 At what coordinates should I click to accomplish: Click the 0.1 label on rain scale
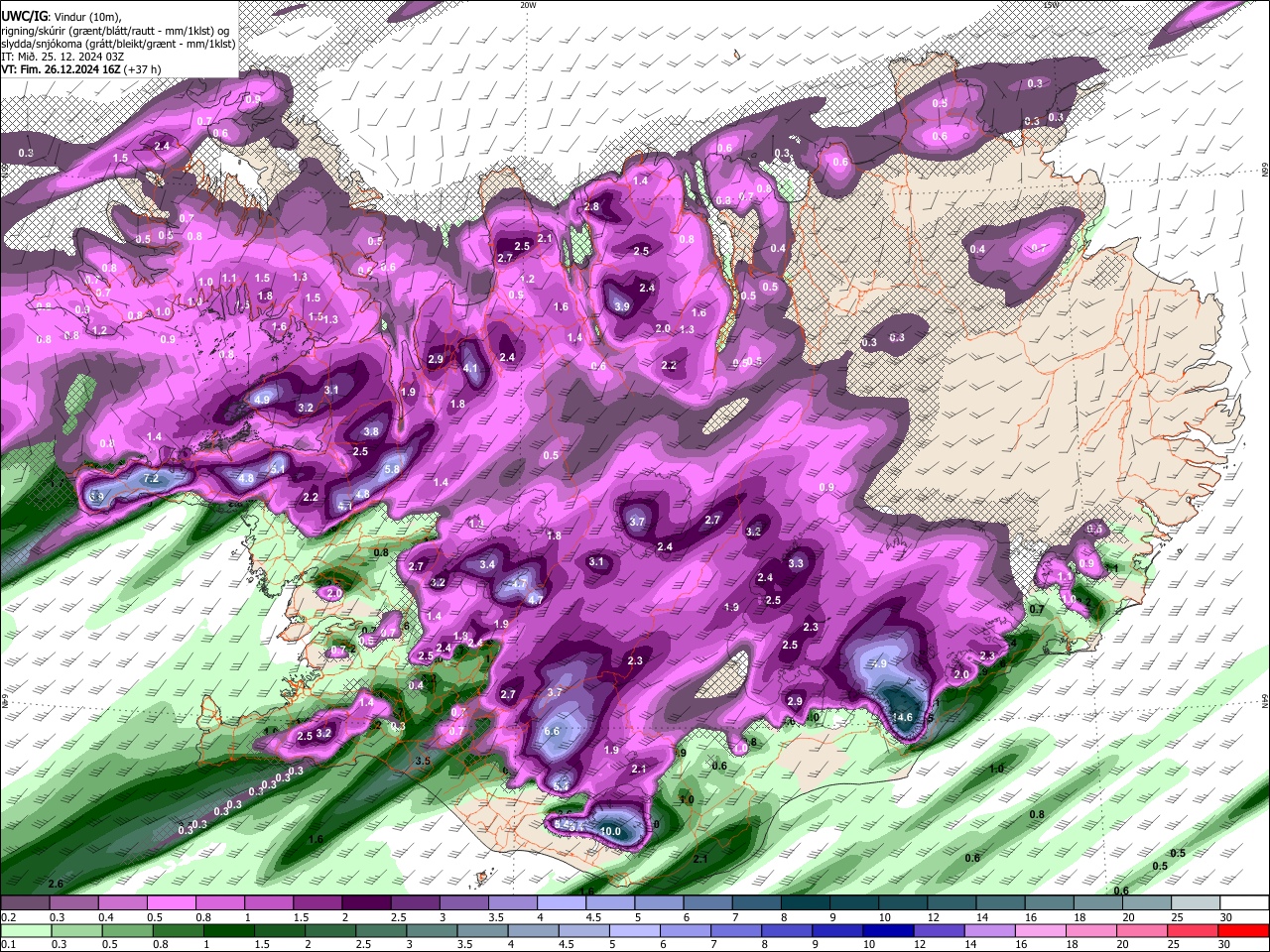click(7, 944)
